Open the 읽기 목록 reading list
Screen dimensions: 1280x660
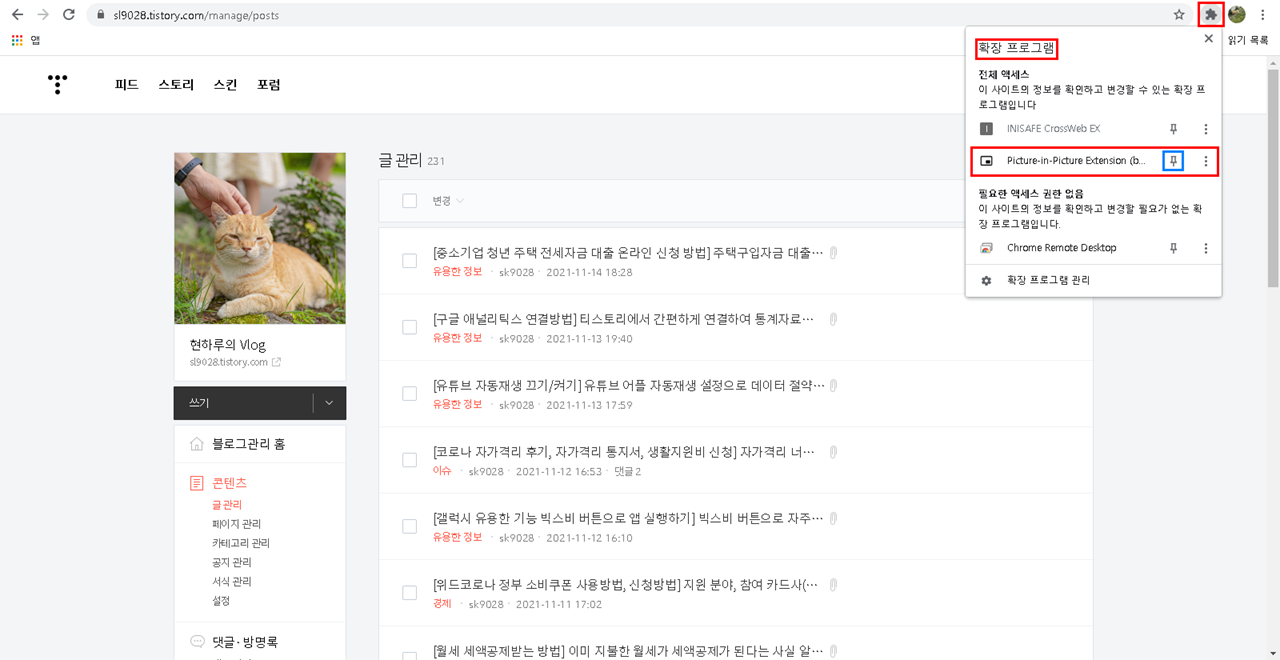(1248, 40)
